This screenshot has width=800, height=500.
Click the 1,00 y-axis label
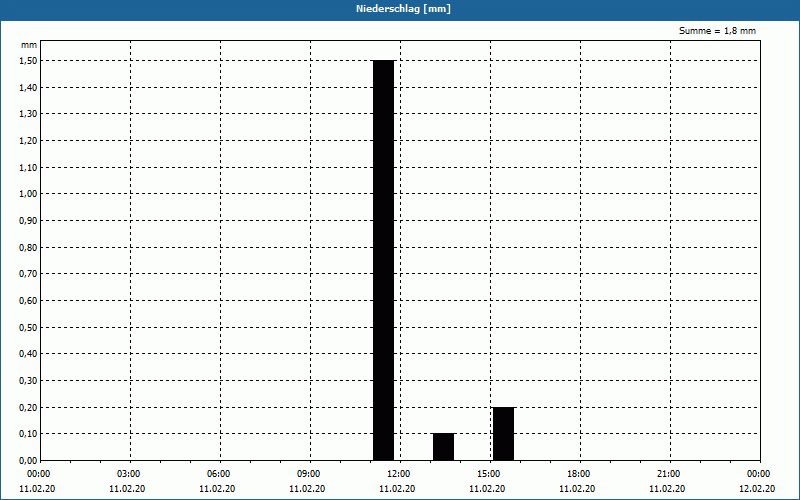pyautogui.click(x=28, y=194)
